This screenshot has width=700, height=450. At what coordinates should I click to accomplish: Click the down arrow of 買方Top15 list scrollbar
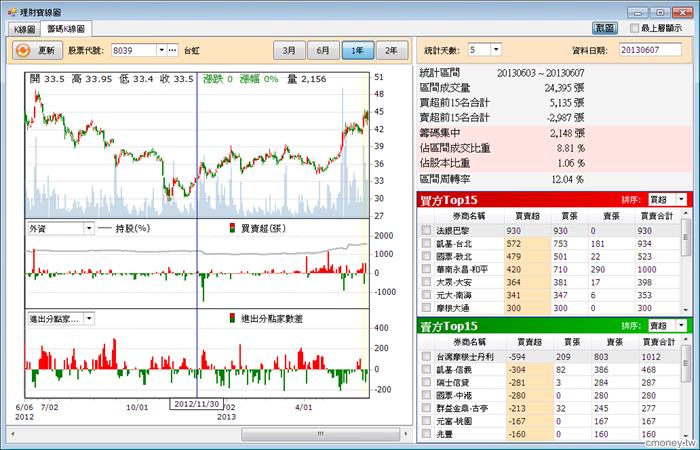coord(686,309)
